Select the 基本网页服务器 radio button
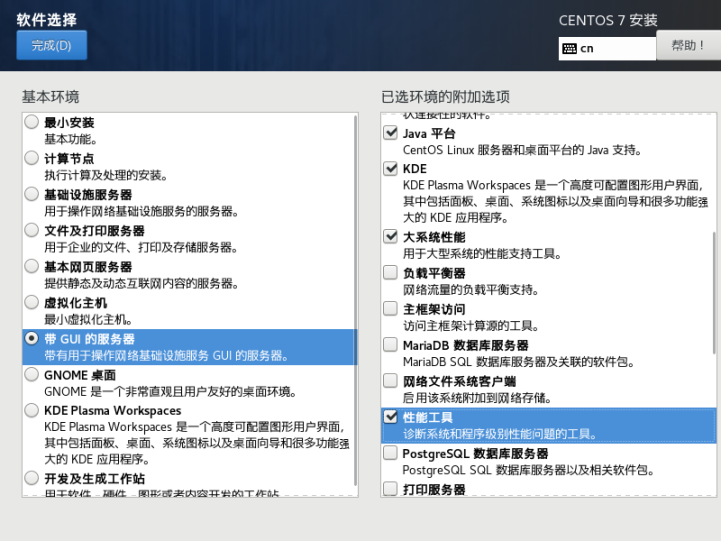721x541 pixels. click(x=31, y=266)
